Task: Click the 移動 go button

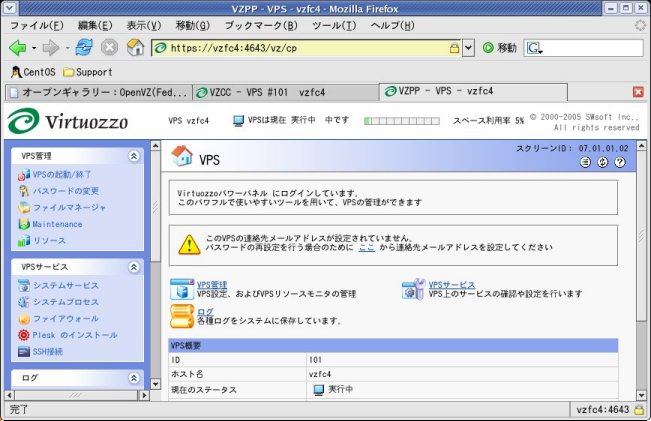Action: coord(499,48)
